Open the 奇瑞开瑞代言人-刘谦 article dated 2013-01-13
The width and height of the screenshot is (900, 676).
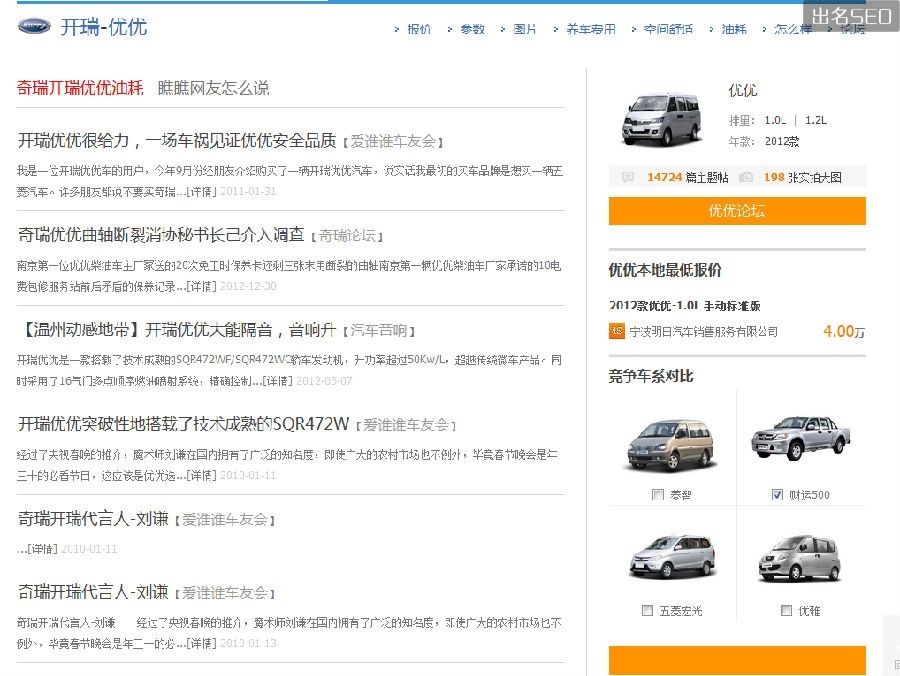pos(93,592)
